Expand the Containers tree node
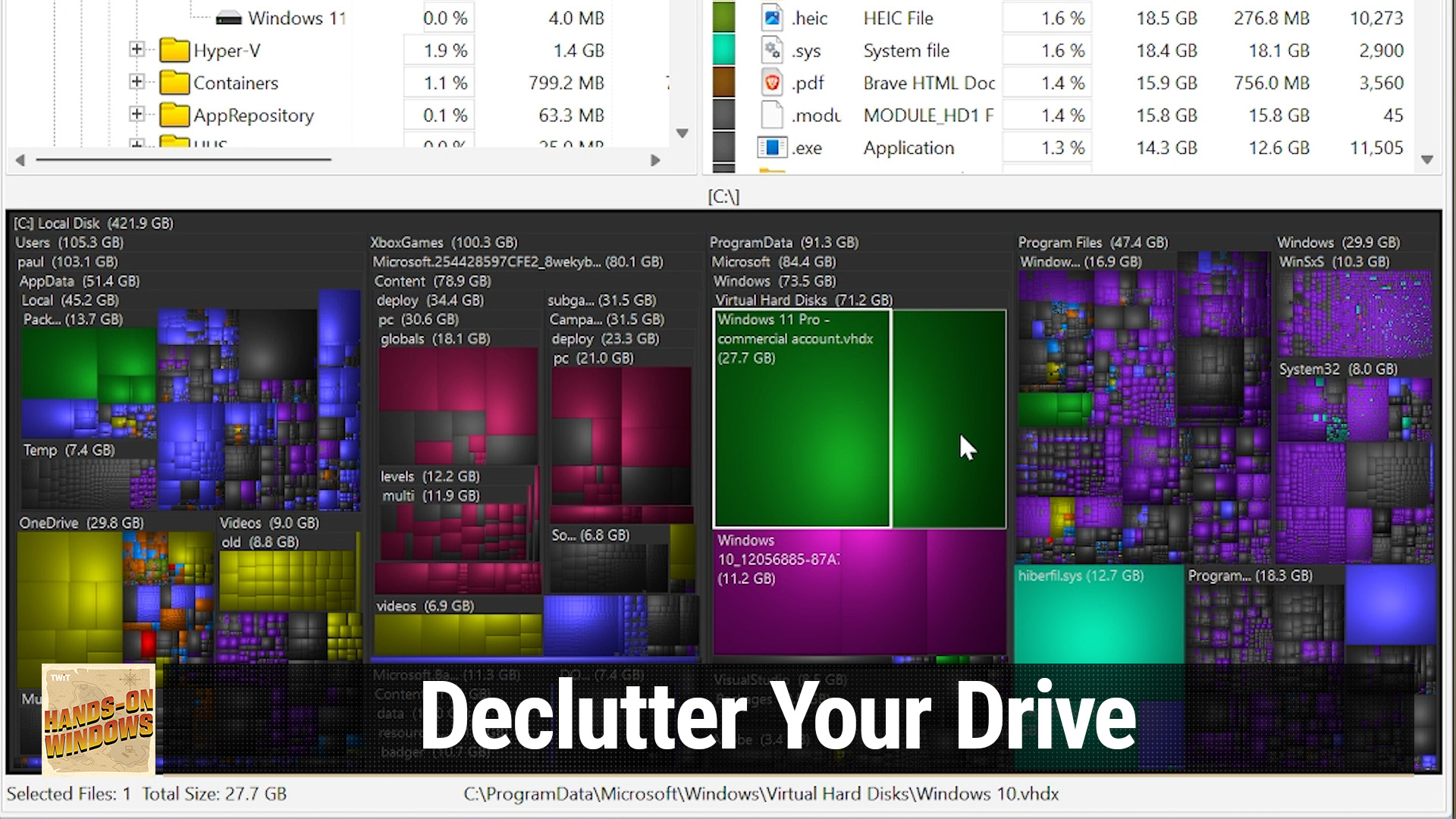This screenshot has width=1456, height=819. (136, 81)
